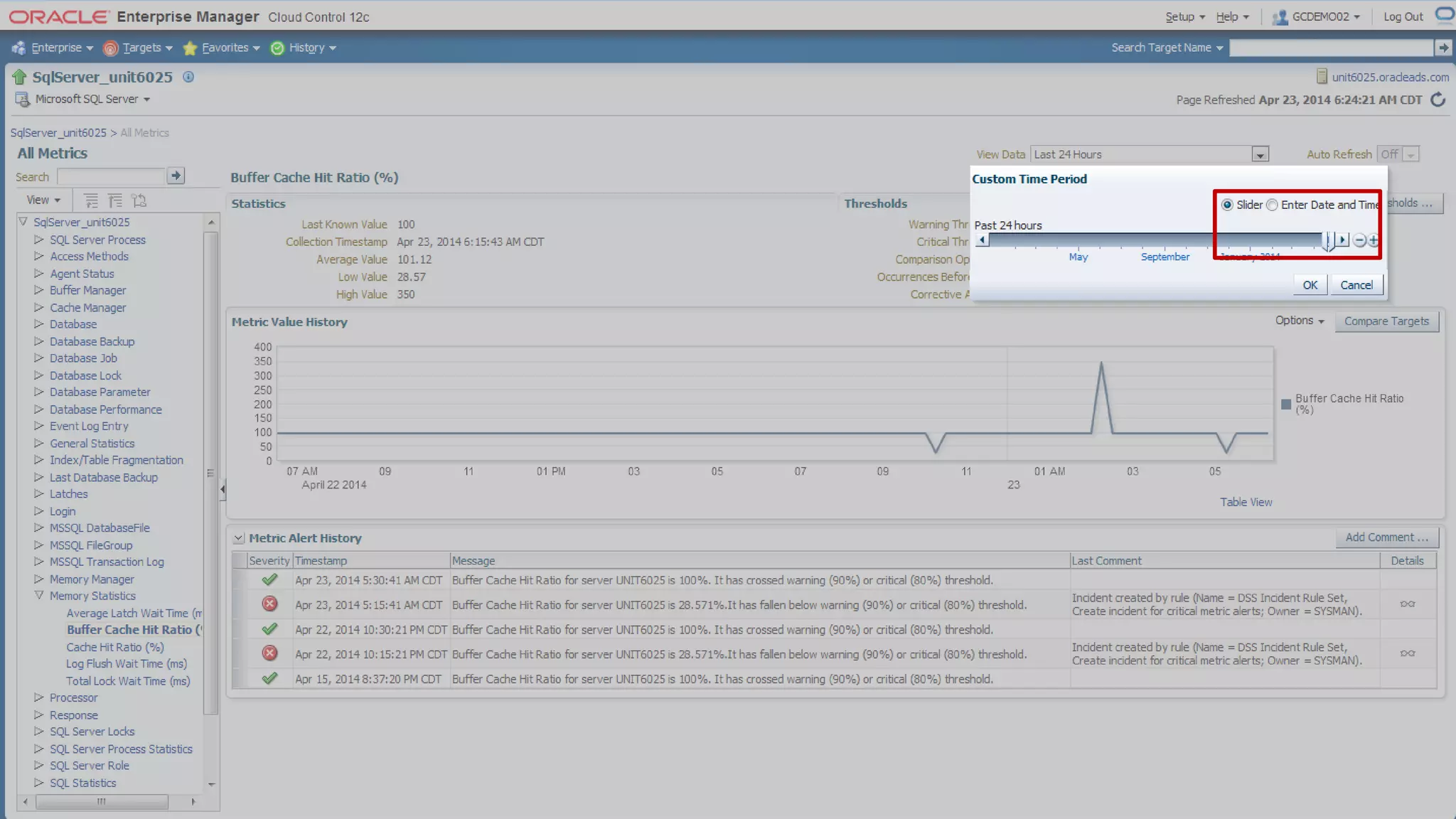Open details glasses icon for Apr 22 10:15:21 alert

click(x=1408, y=653)
